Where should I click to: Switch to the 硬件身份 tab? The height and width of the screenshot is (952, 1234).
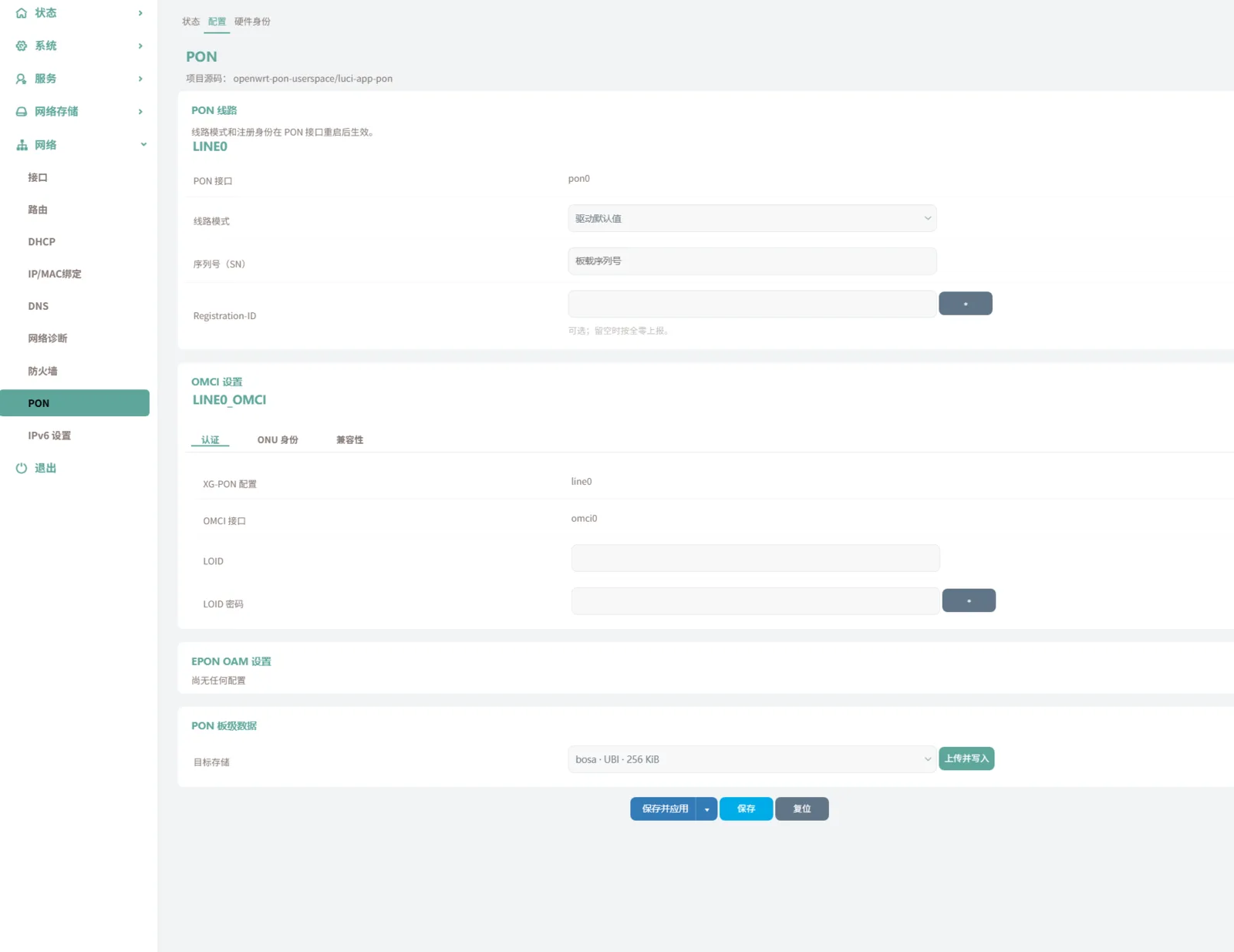point(252,22)
